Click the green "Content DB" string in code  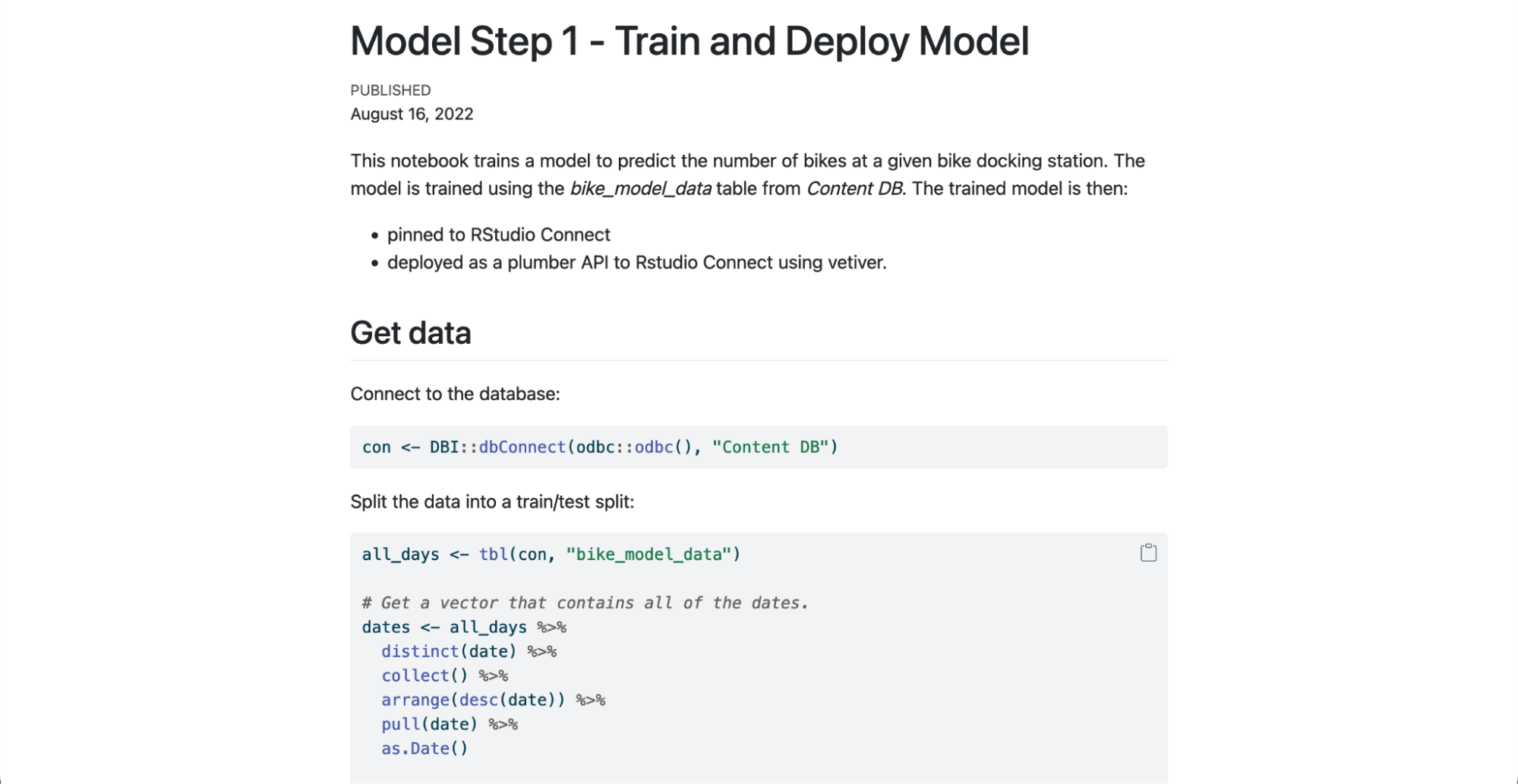click(769, 447)
